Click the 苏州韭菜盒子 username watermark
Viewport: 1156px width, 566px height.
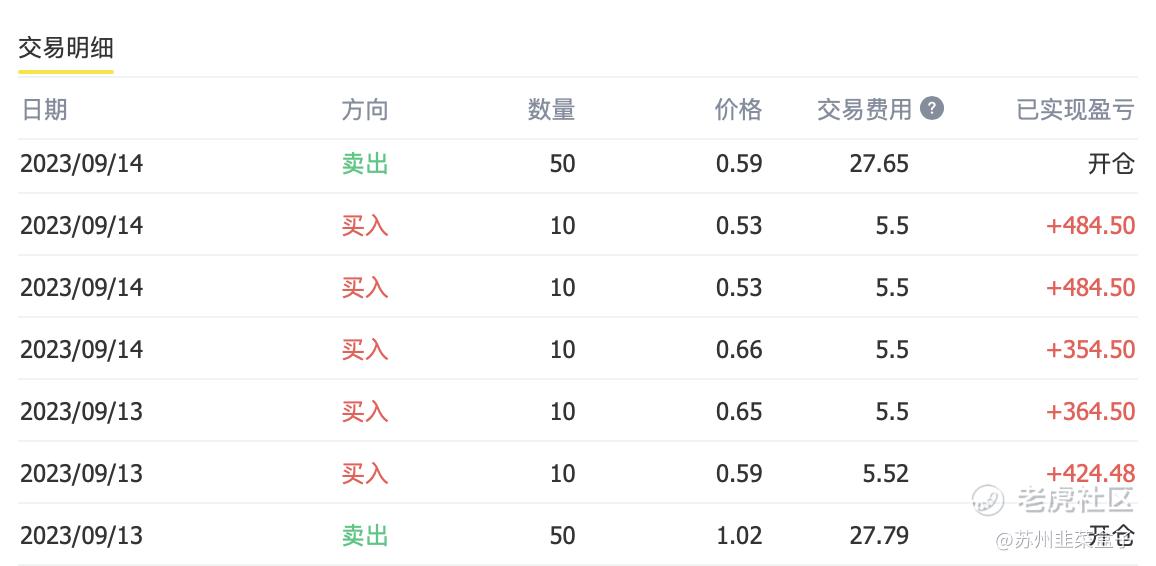coord(1064,541)
